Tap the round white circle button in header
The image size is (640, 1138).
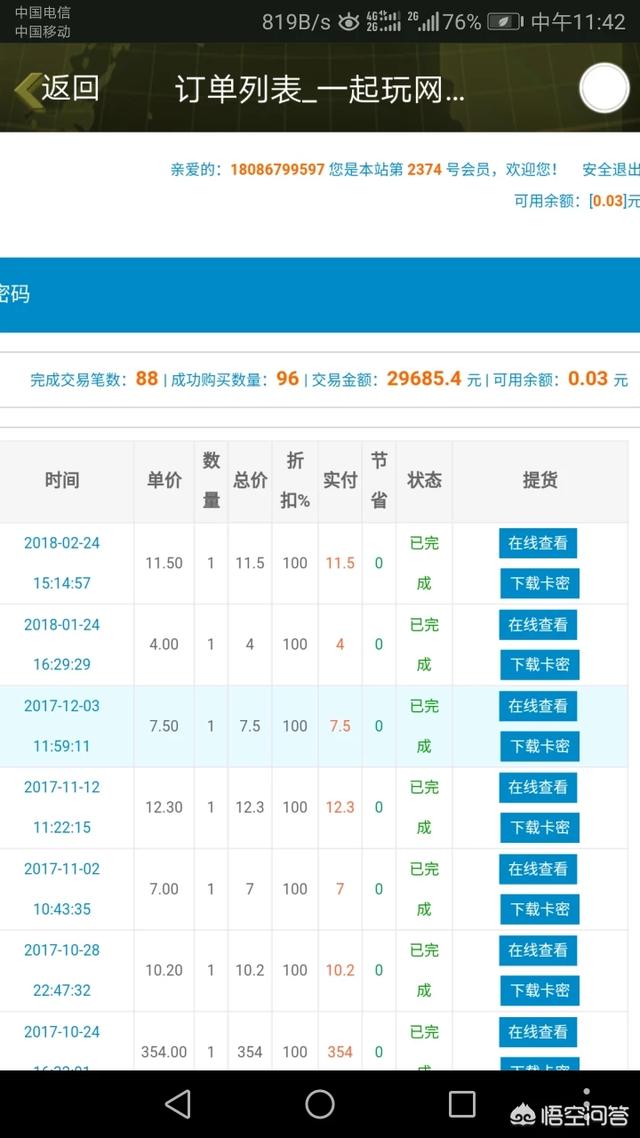(x=604, y=88)
